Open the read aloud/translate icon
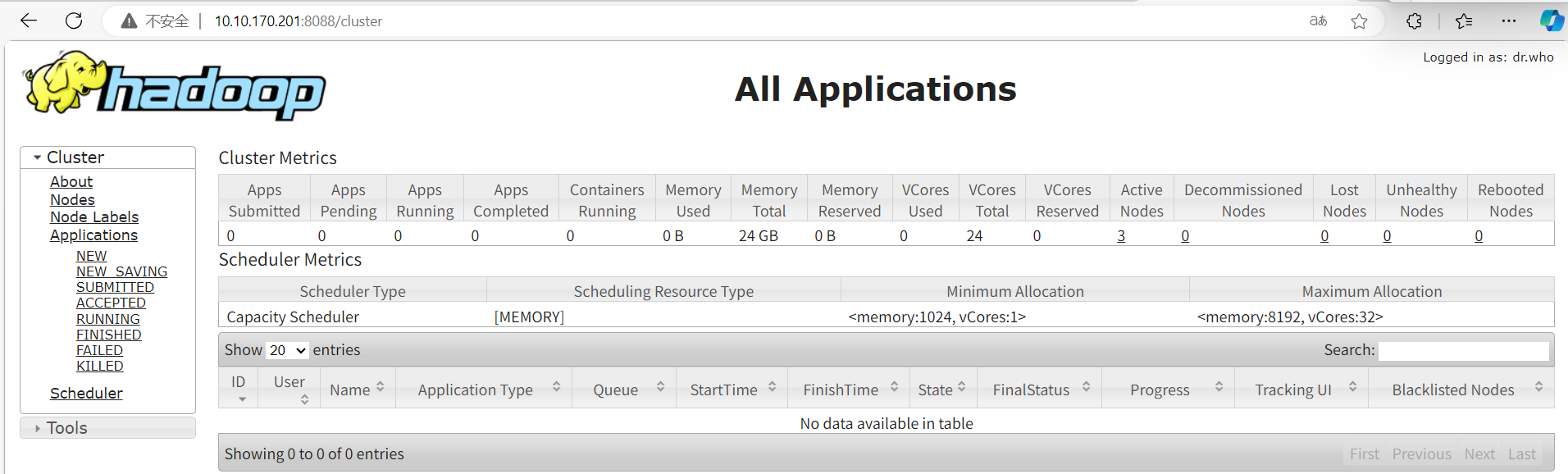 1318,21
